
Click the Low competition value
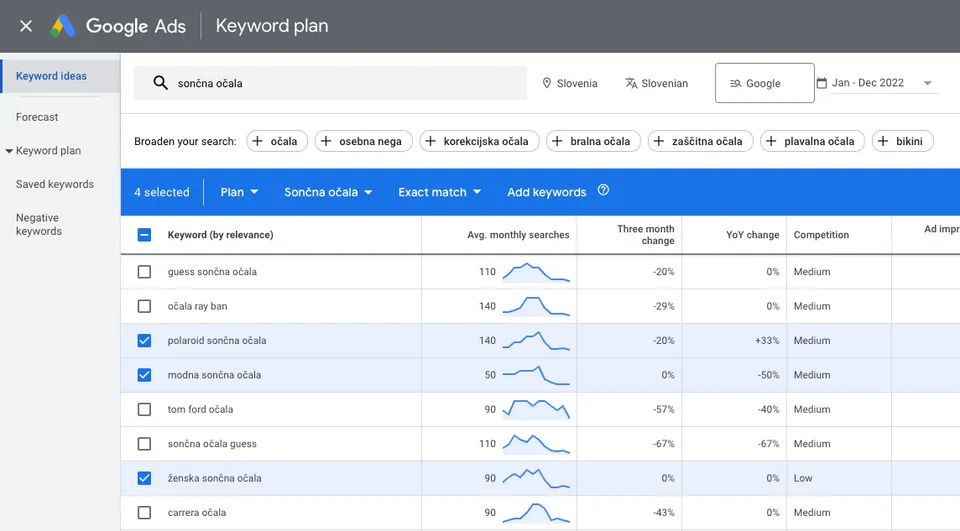click(x=803, y=478)
